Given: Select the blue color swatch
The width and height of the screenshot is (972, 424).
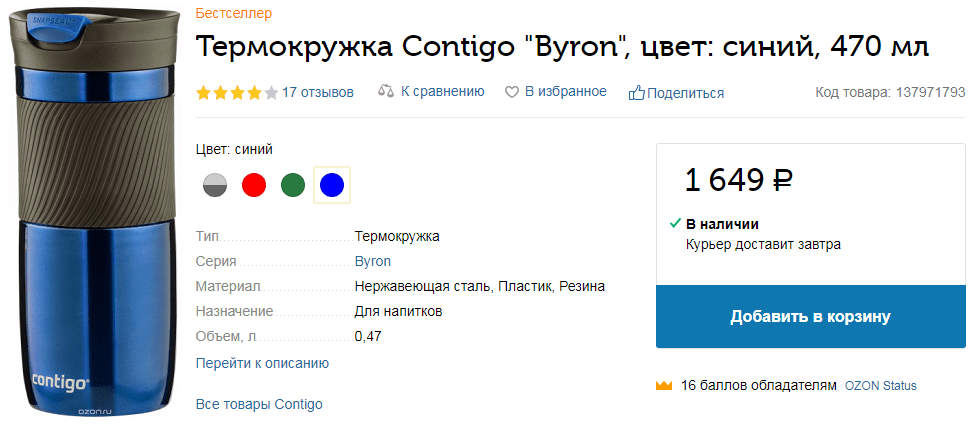Looking at the screenshot, I should pyautogui.click(x=332, y=185).
